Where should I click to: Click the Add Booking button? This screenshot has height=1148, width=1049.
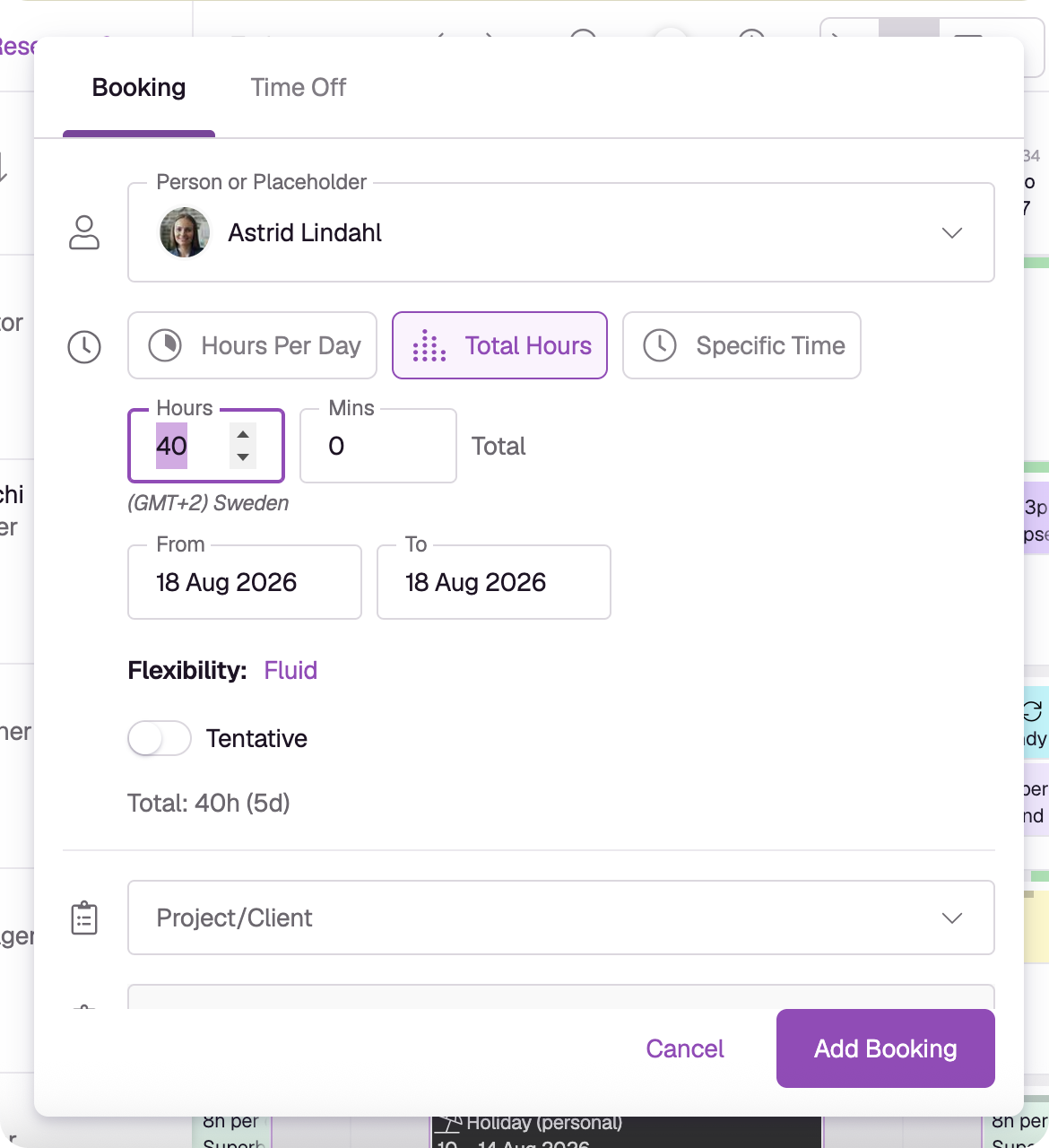pos(886,1048)
